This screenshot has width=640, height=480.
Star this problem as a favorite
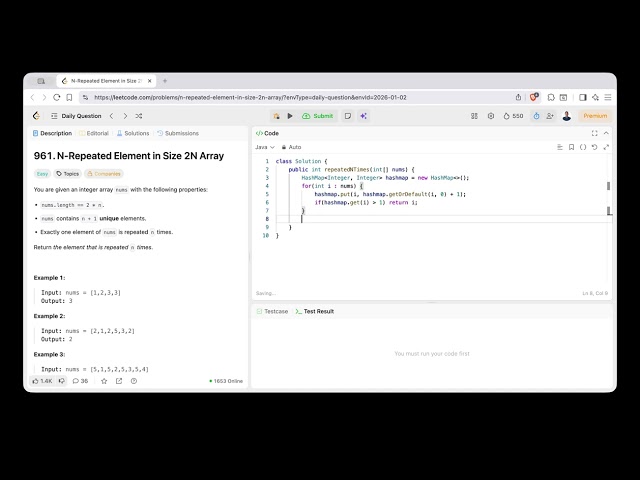[104, 381]
